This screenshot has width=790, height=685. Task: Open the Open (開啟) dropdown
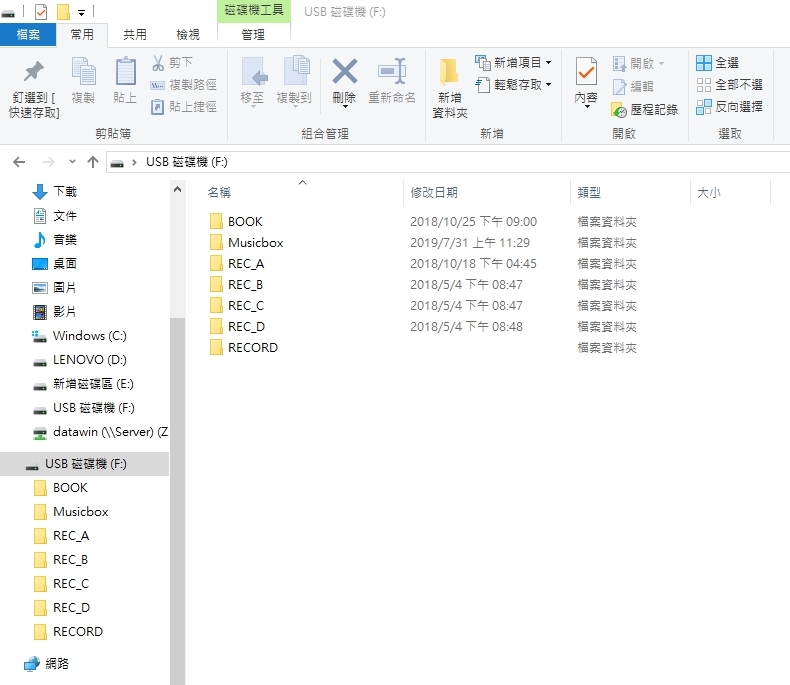point(638,63)
